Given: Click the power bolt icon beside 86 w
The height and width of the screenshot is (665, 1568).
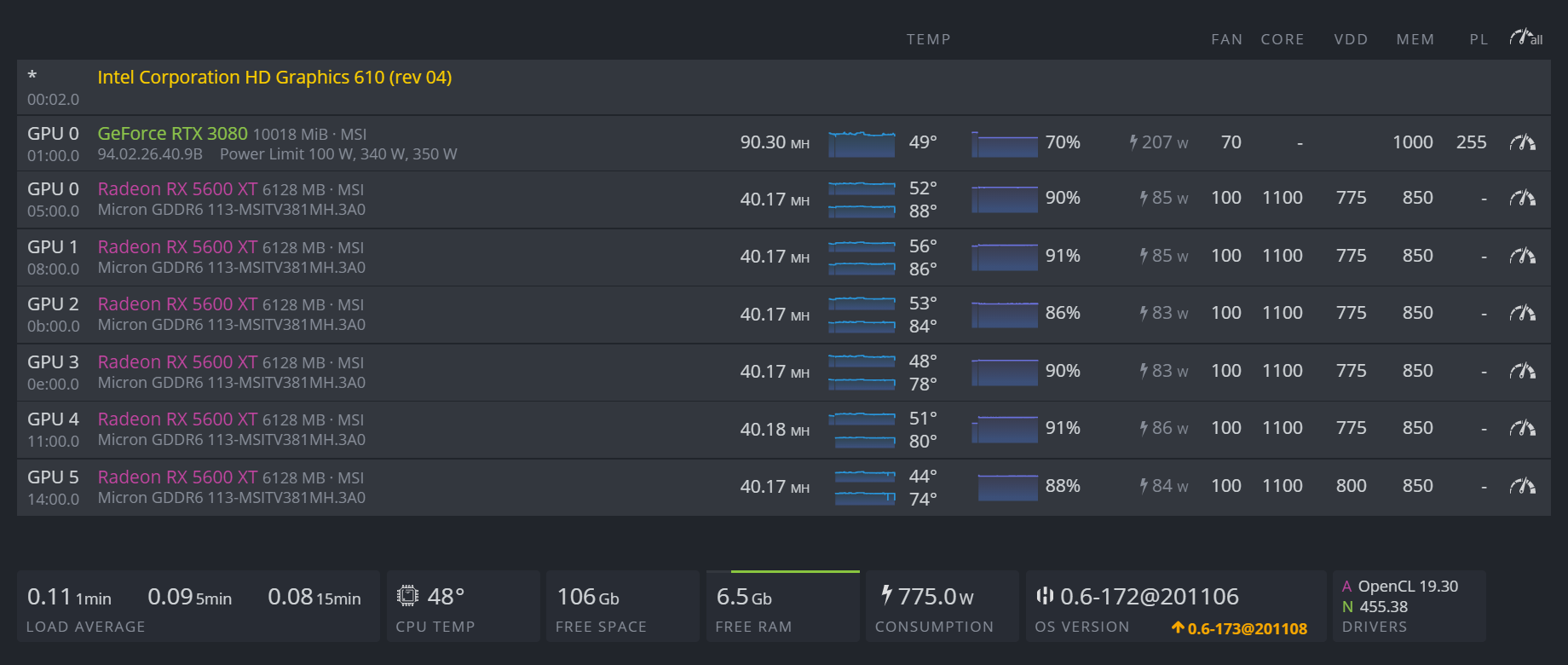Looking at the screenshot, I should point(1144,428).
